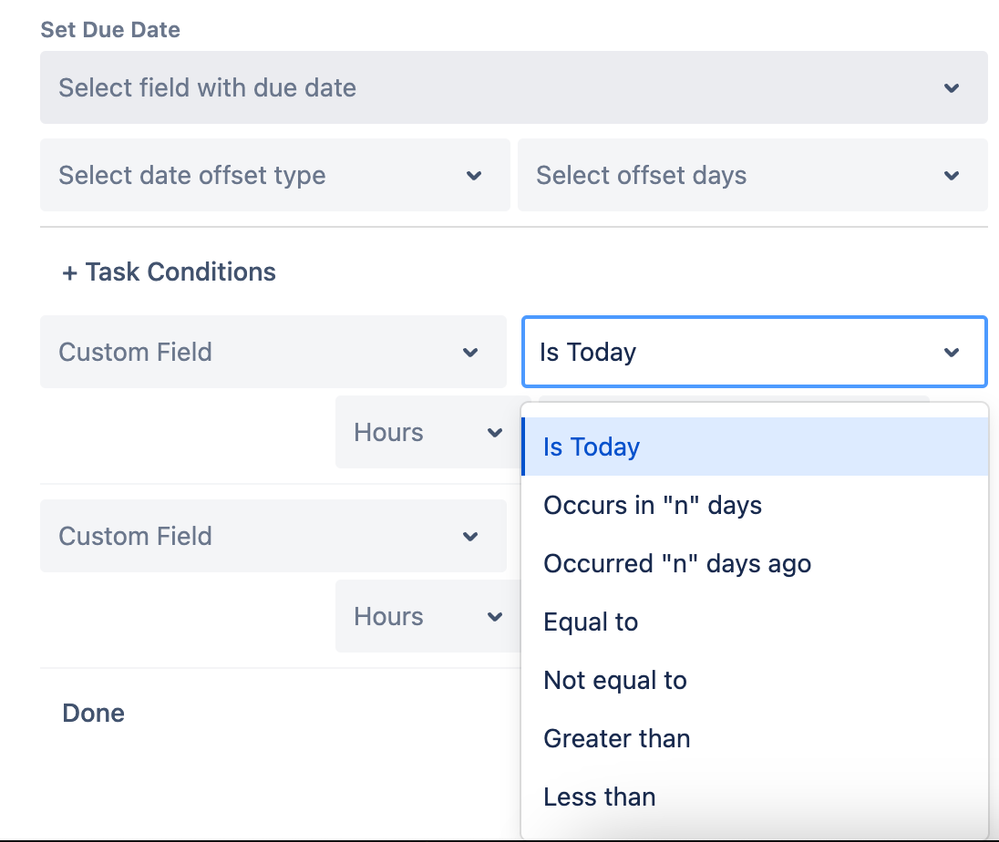Screen dimensions: 999x842
Task: Click chevron on offset days selector
Action: pyautogui.click(x=951, y=176)
